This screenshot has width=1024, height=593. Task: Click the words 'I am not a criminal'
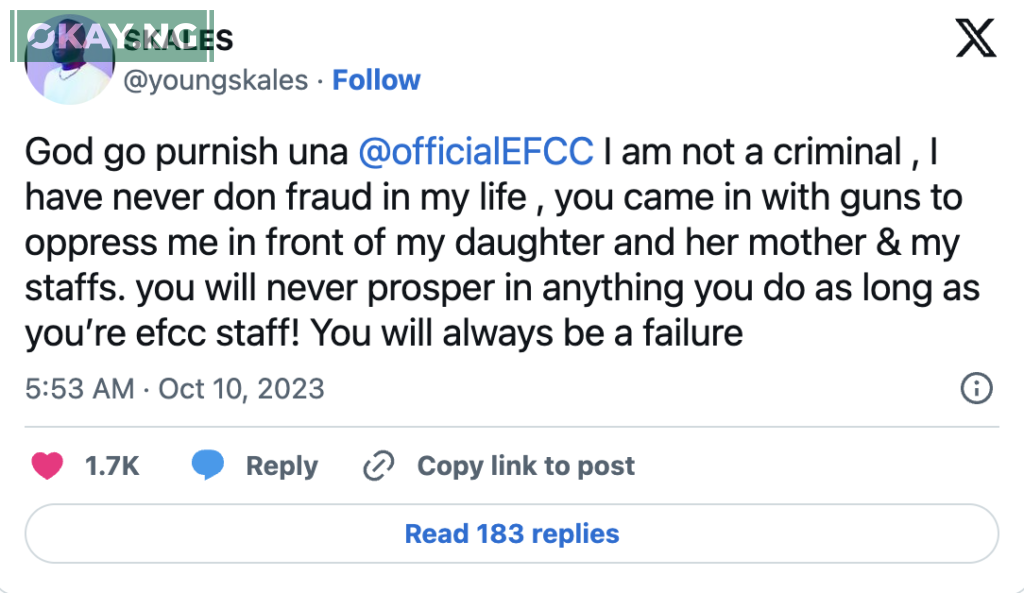click(x=755, y=152)
